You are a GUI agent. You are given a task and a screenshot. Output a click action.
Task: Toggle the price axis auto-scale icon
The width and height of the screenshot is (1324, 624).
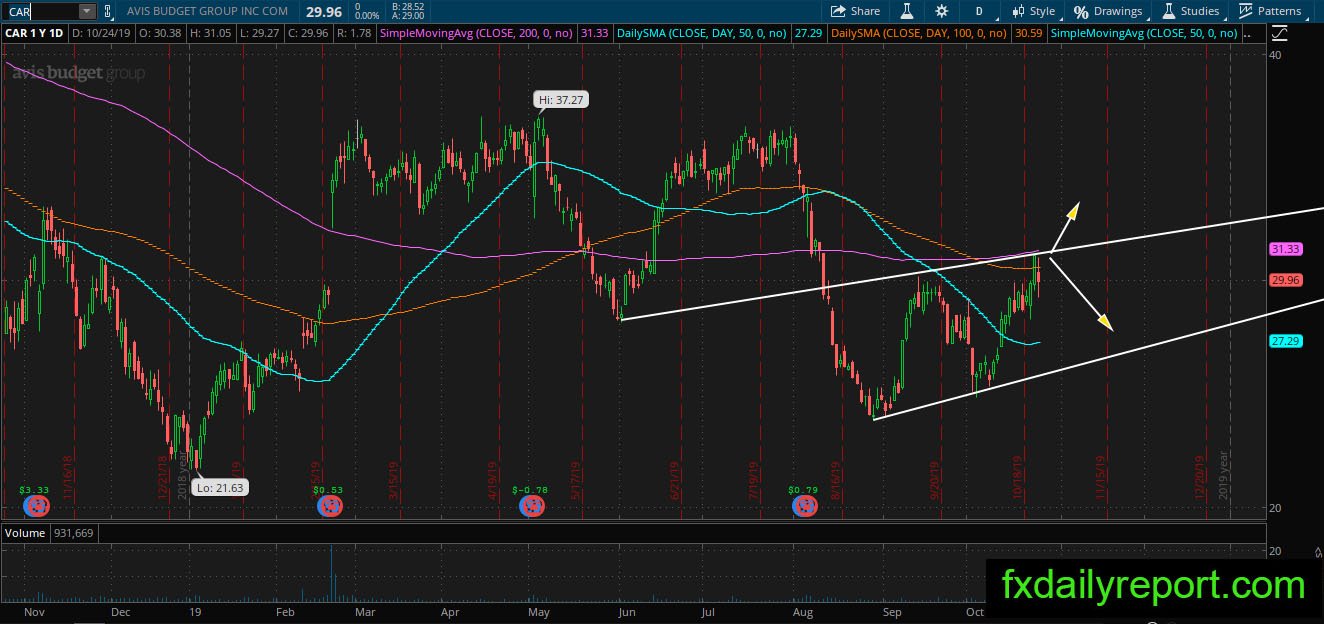pos(1278,33)
